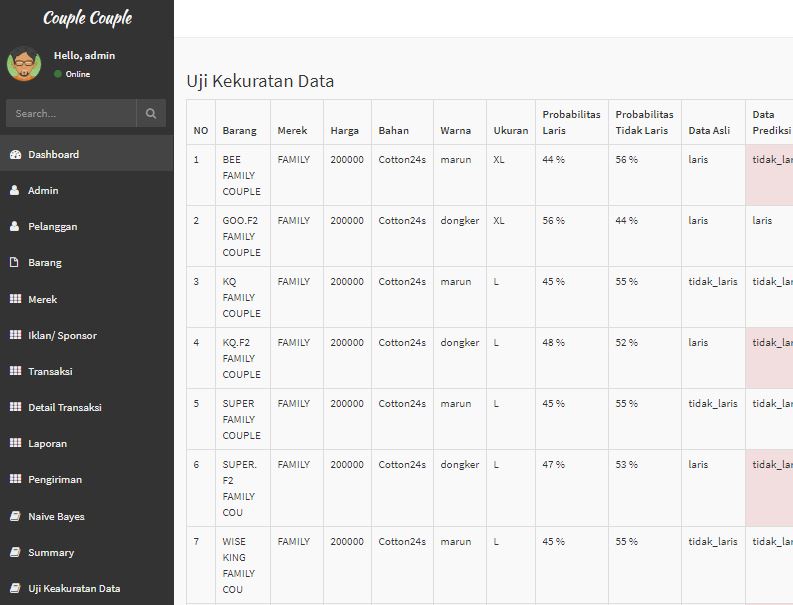The width and height of the screenshot is (793, 605).
Task: Click the Probabilitas Tidak Laris header
Action: [x=644, y=122]
